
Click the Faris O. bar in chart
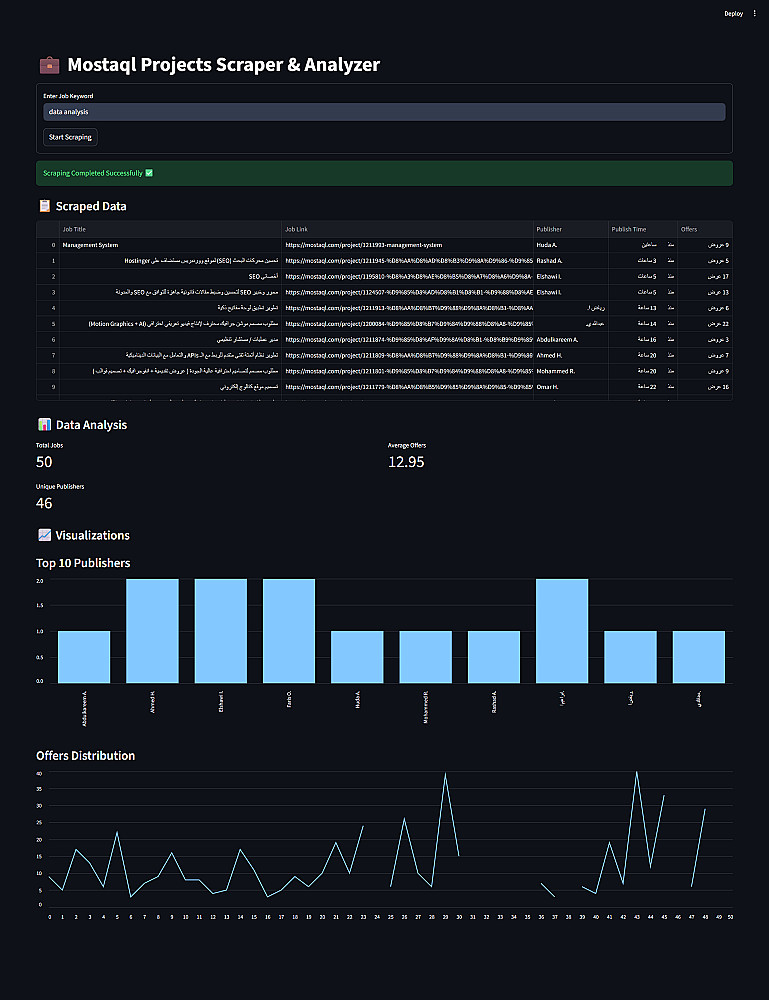(289, 631)
